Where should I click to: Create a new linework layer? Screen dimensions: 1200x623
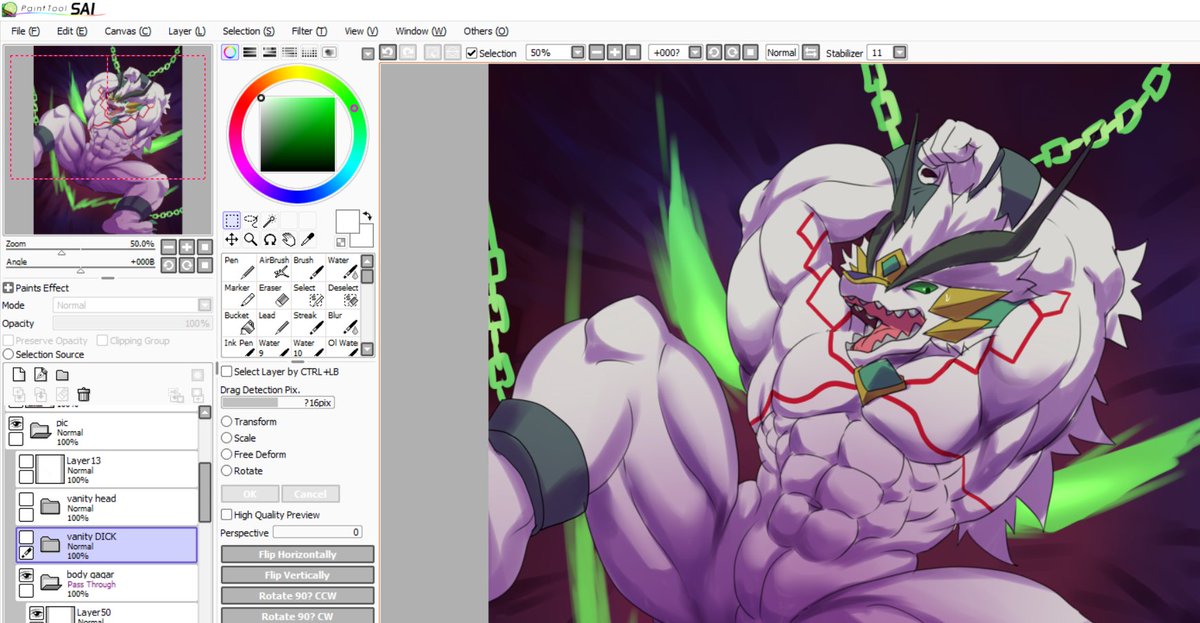click(42, 374)
